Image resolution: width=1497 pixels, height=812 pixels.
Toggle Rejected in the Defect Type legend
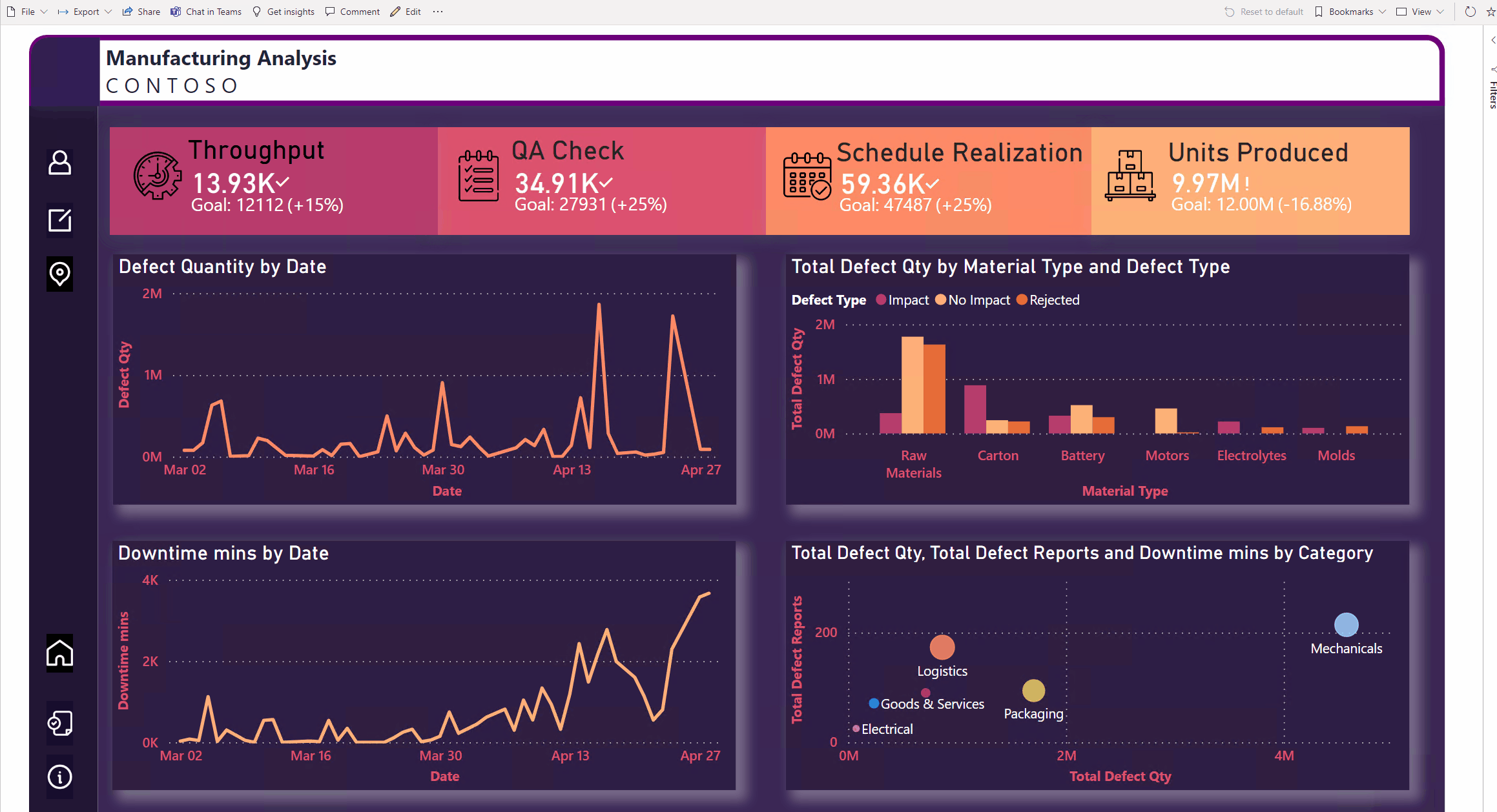coord(1048,299)
